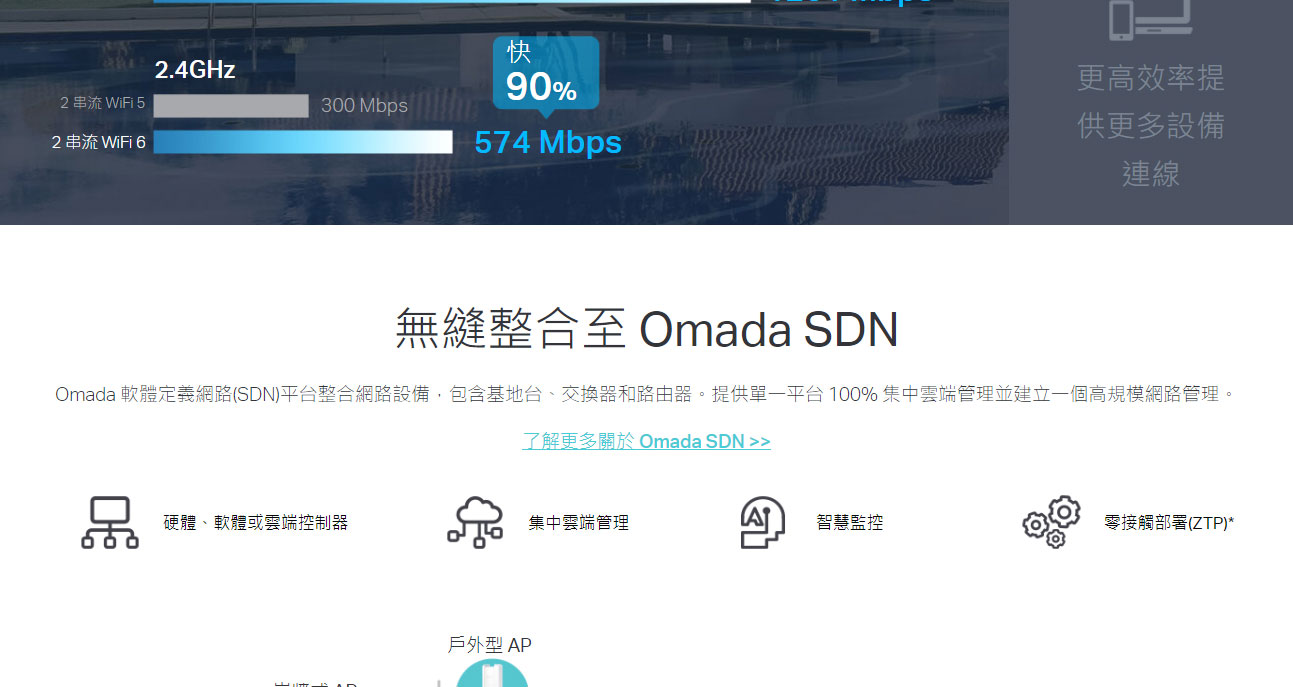This screenshot has height=687, width=1293.
Task: Select the 零接觸部署(ZTP)* label
Action: [x=1169, y=522]
